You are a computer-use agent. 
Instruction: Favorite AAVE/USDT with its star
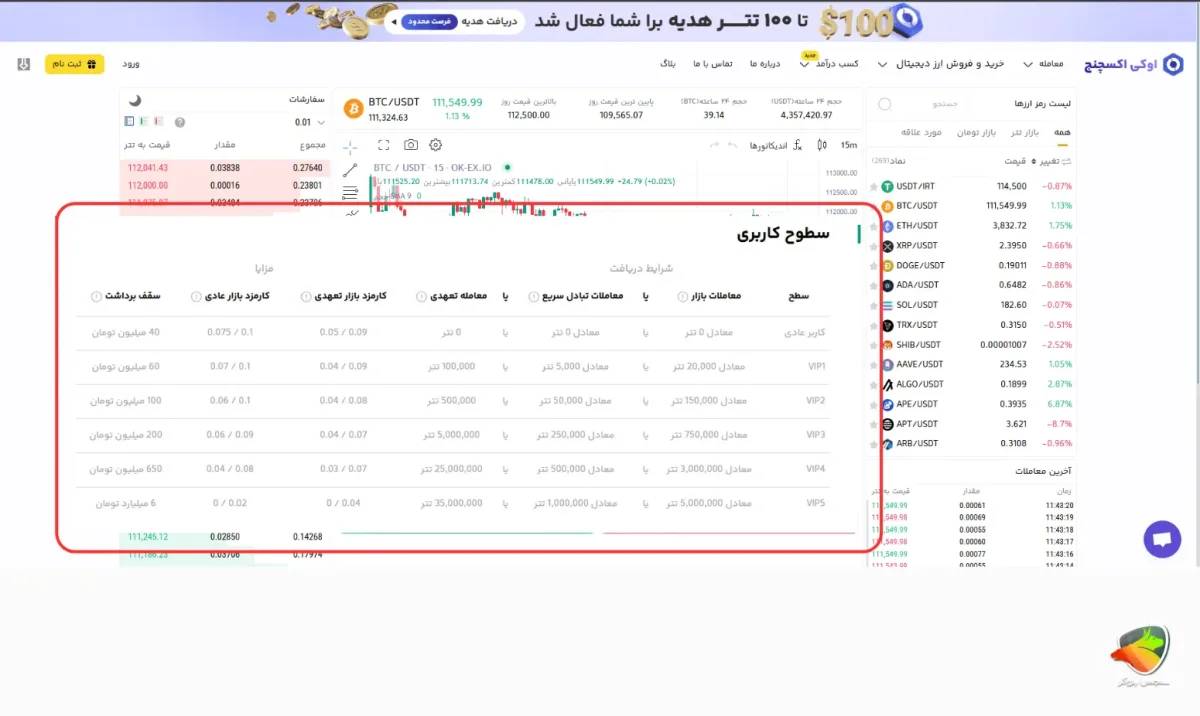[x=873, y=365]
